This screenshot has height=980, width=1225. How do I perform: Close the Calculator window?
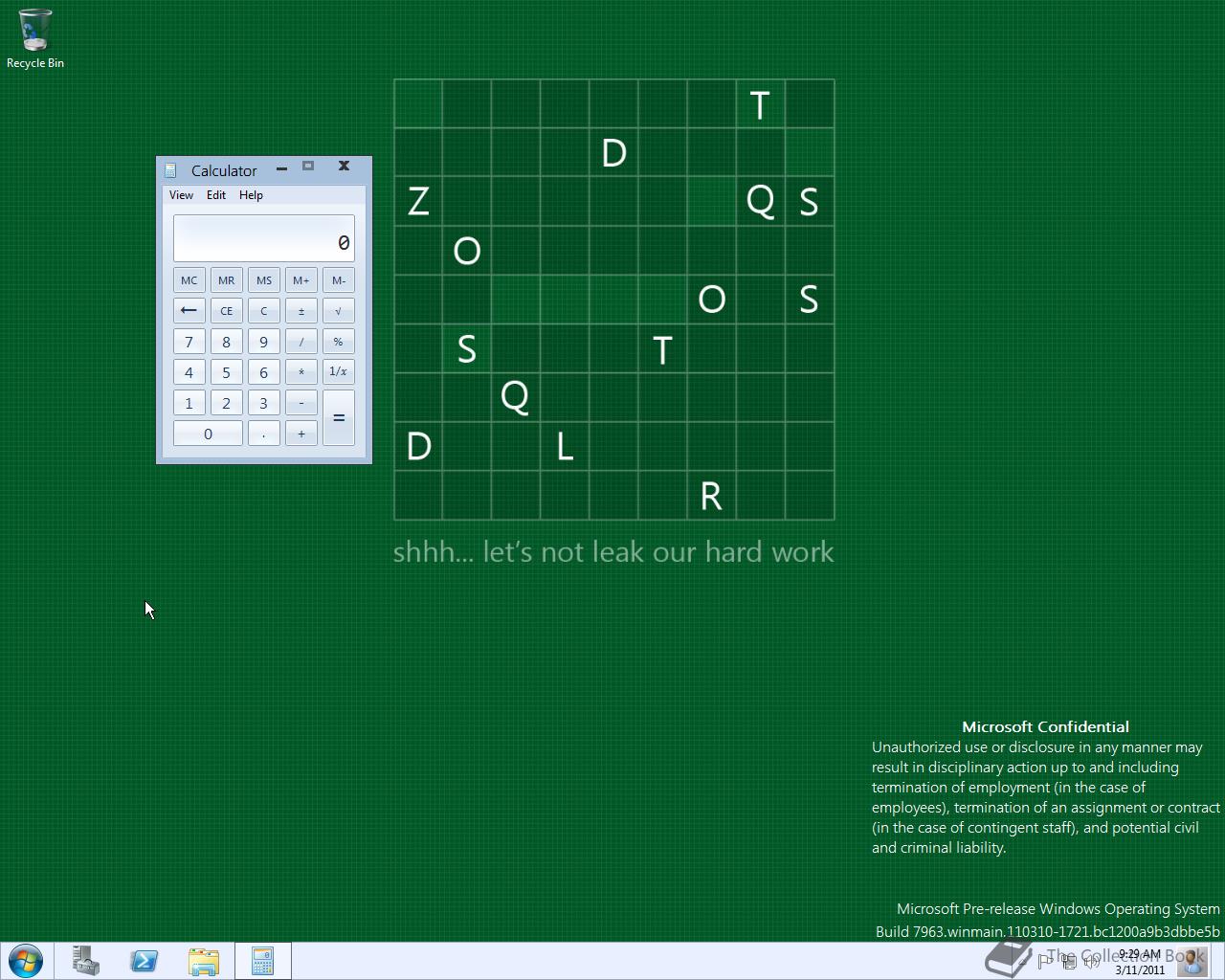[x=344, y=167]
